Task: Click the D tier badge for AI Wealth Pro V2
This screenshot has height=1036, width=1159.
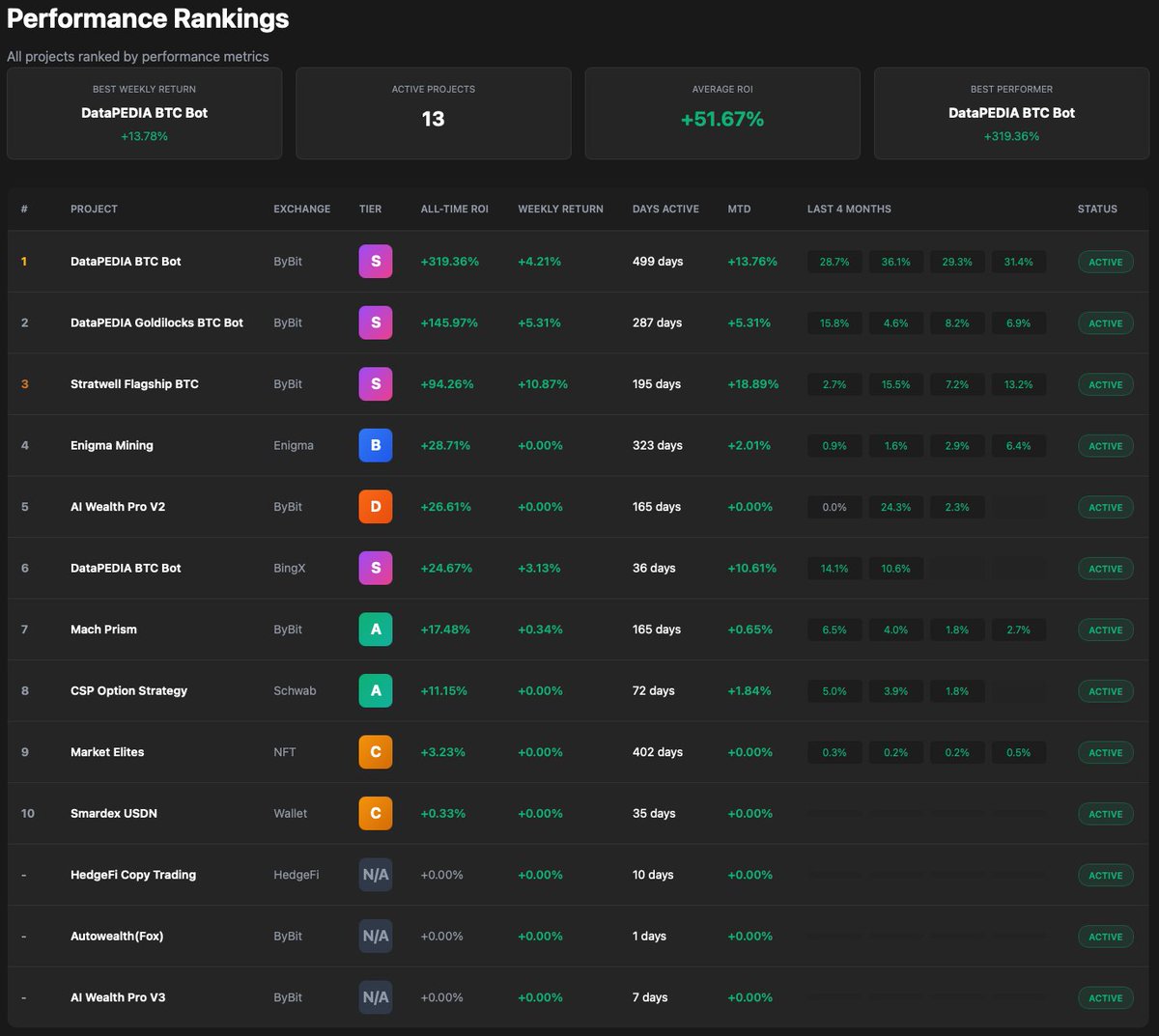Action: [x=376, y=507]
